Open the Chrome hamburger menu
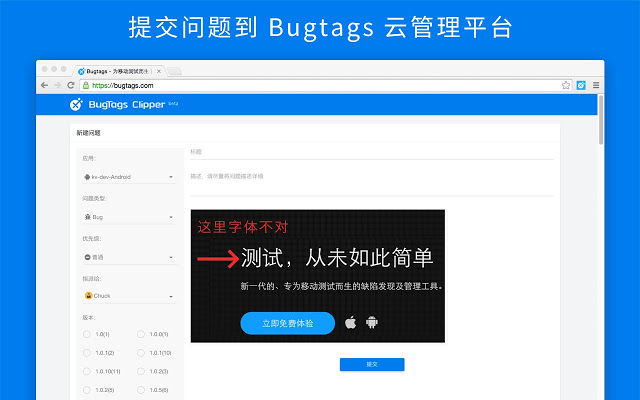 click(x=596, y=85)
